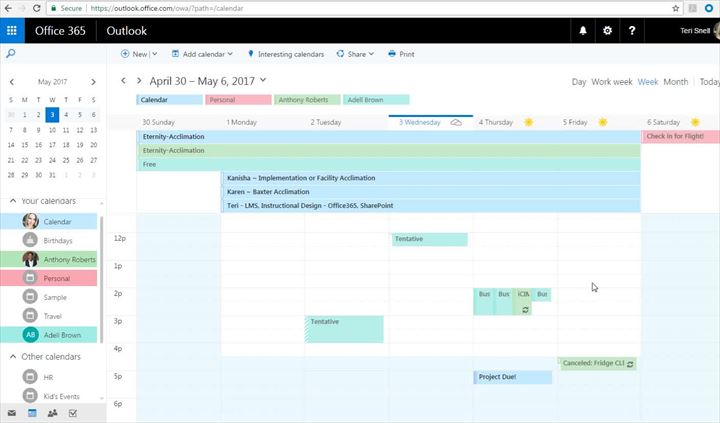Screen dimensions: 720x423
Task: Open Interesting calendars
Action: (x=285, y=54)
